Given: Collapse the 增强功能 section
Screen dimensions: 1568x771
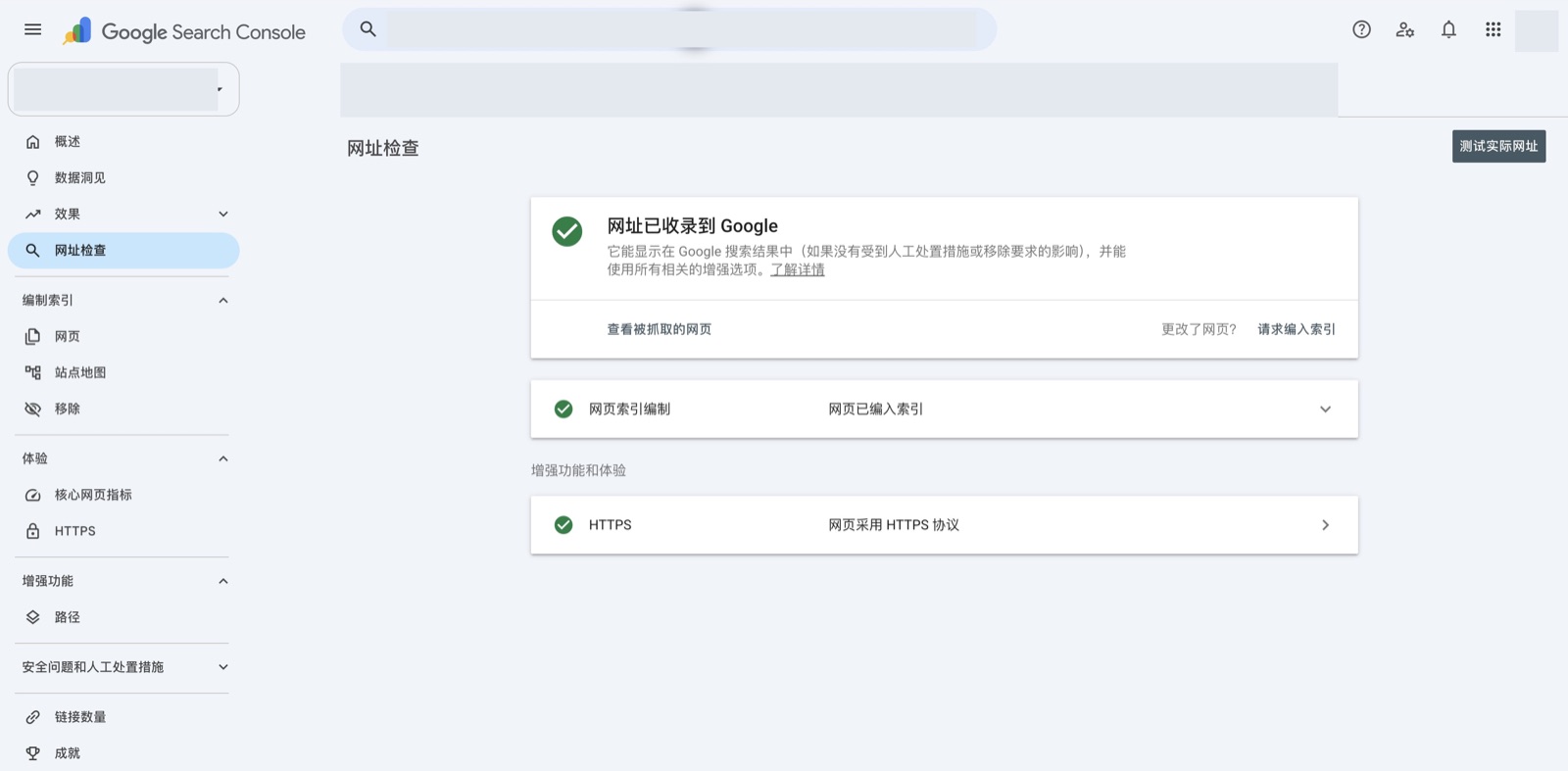Looking at the screenshot, I should click(x=223, y=581).
